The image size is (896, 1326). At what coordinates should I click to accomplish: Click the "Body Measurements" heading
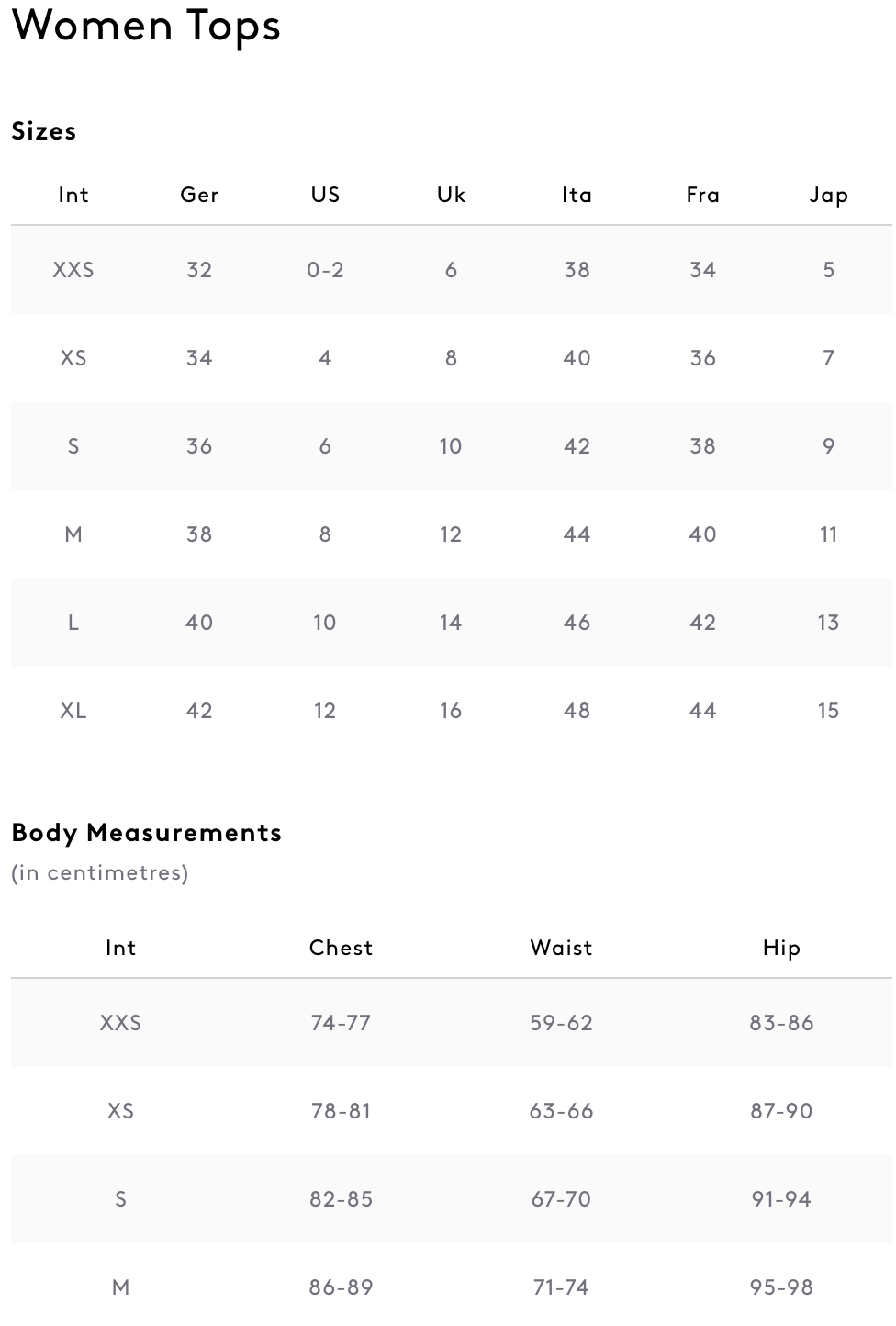[146, 833]
